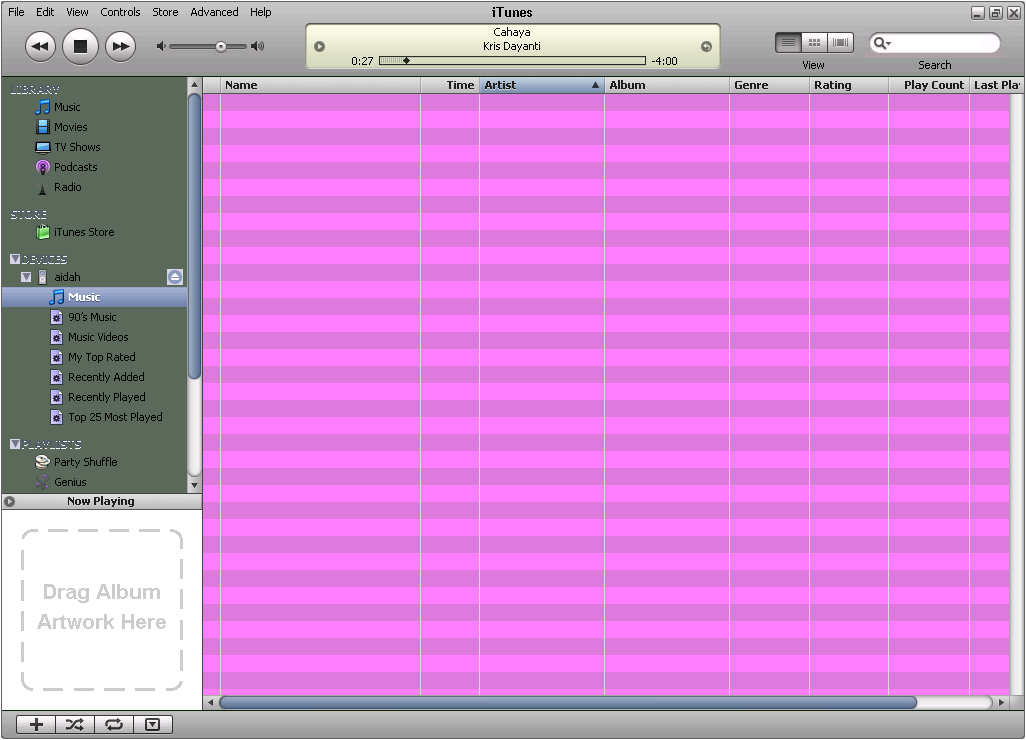Click the right circular arrow in the display

[706, 46]
